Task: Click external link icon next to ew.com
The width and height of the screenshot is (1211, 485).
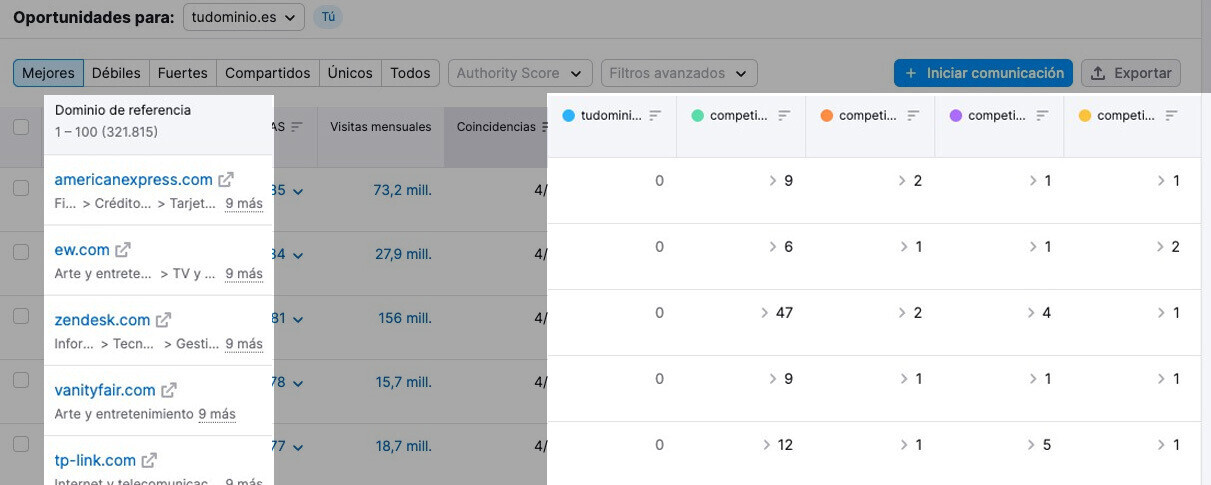Action: (x=123, y=250)
